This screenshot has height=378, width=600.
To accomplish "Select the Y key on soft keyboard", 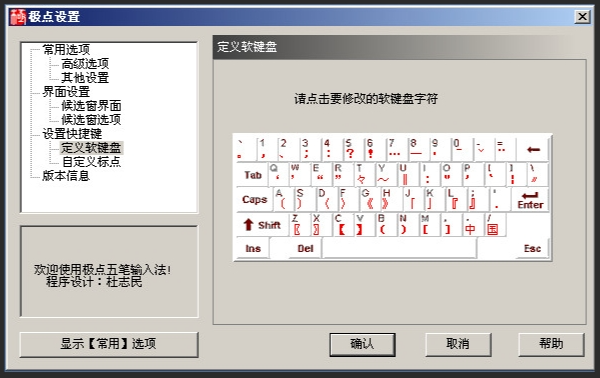I will pos(387,175).
